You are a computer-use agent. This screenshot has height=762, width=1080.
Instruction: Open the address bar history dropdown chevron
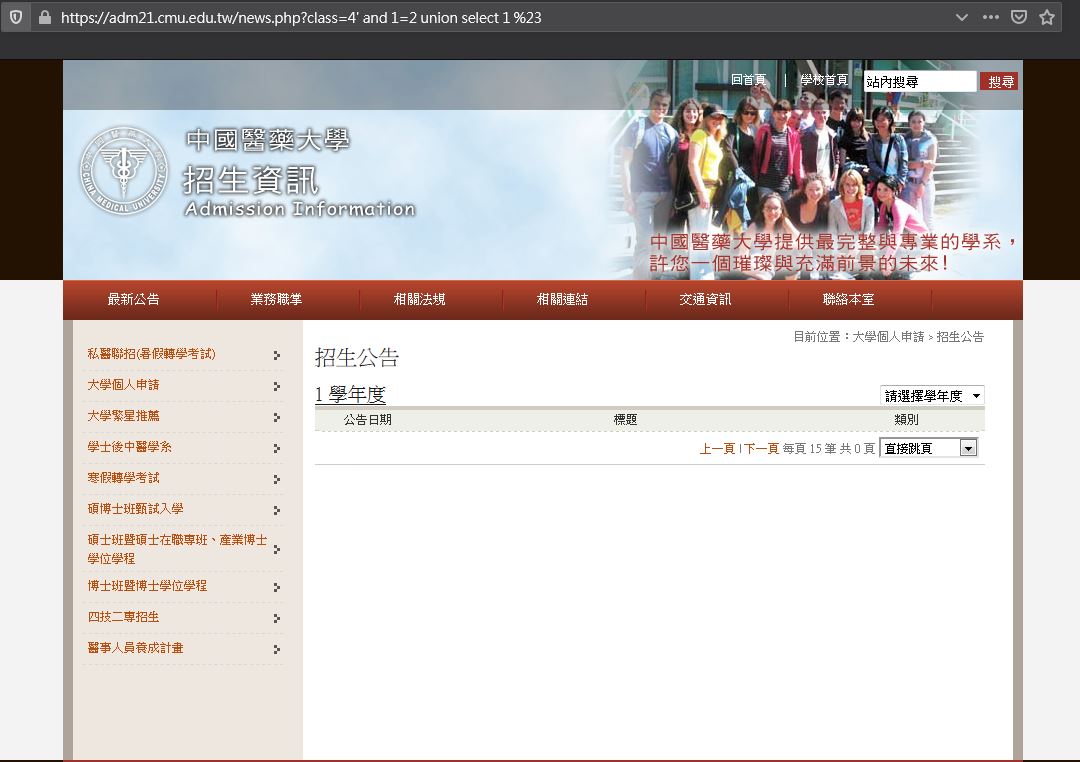[x=962, y=17]
